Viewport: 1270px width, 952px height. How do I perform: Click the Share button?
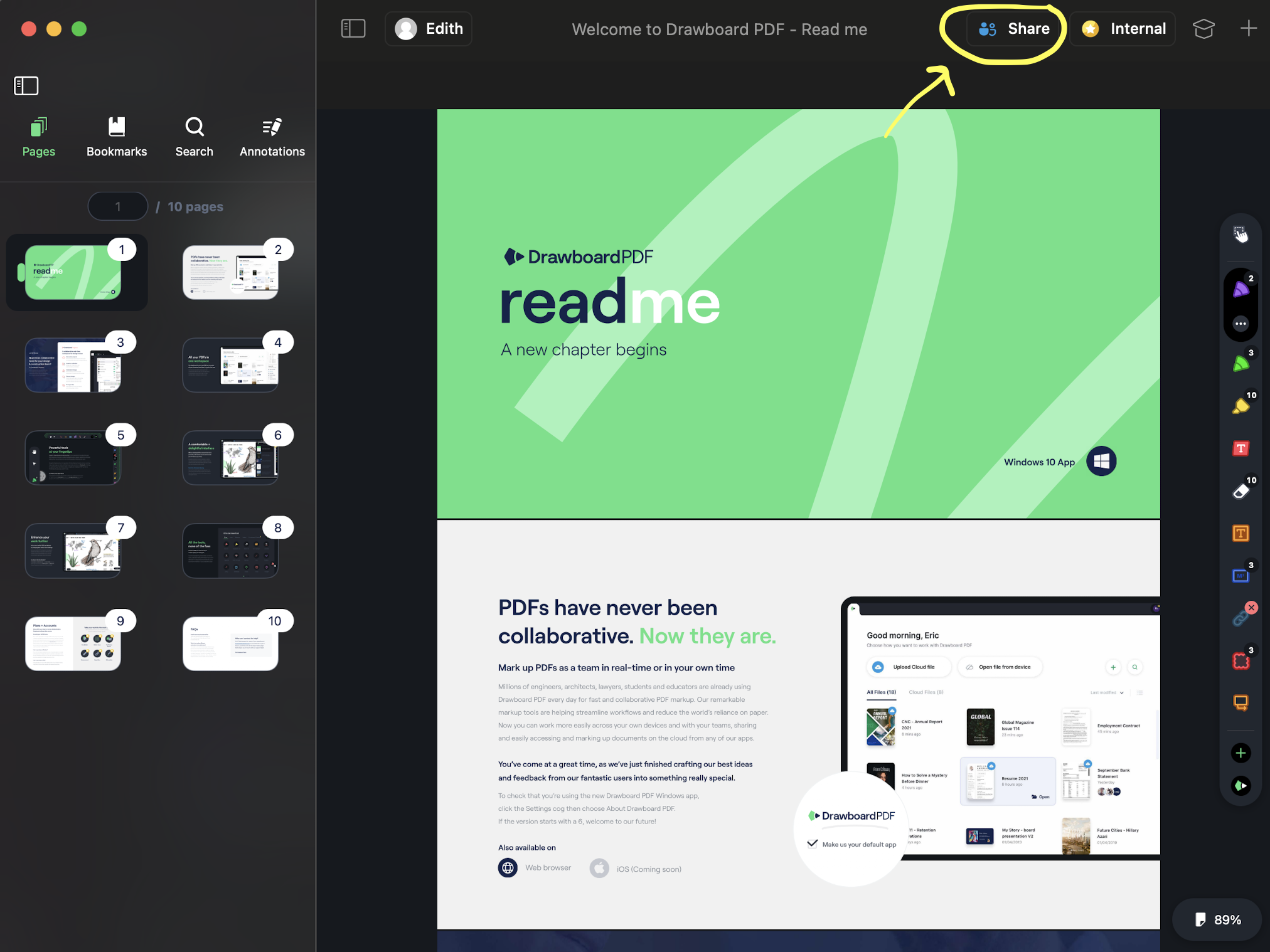(x=1014, y=29)
